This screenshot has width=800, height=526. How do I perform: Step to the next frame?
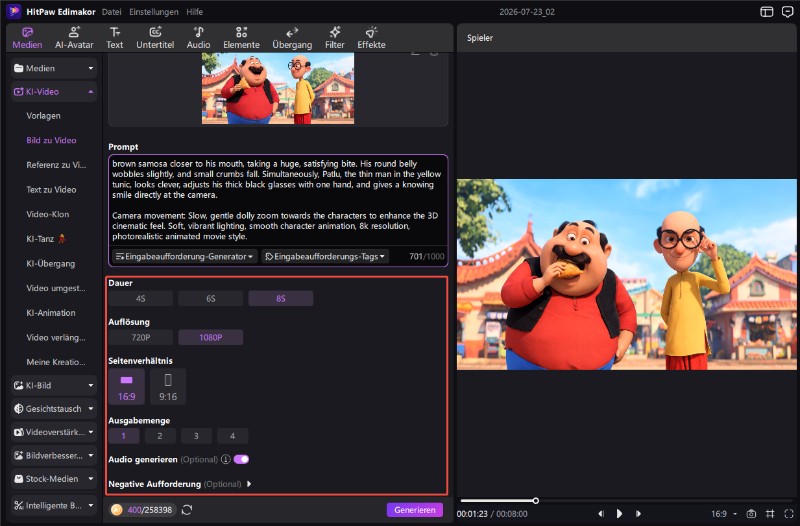pyautogui.click(x=638, y=514)
